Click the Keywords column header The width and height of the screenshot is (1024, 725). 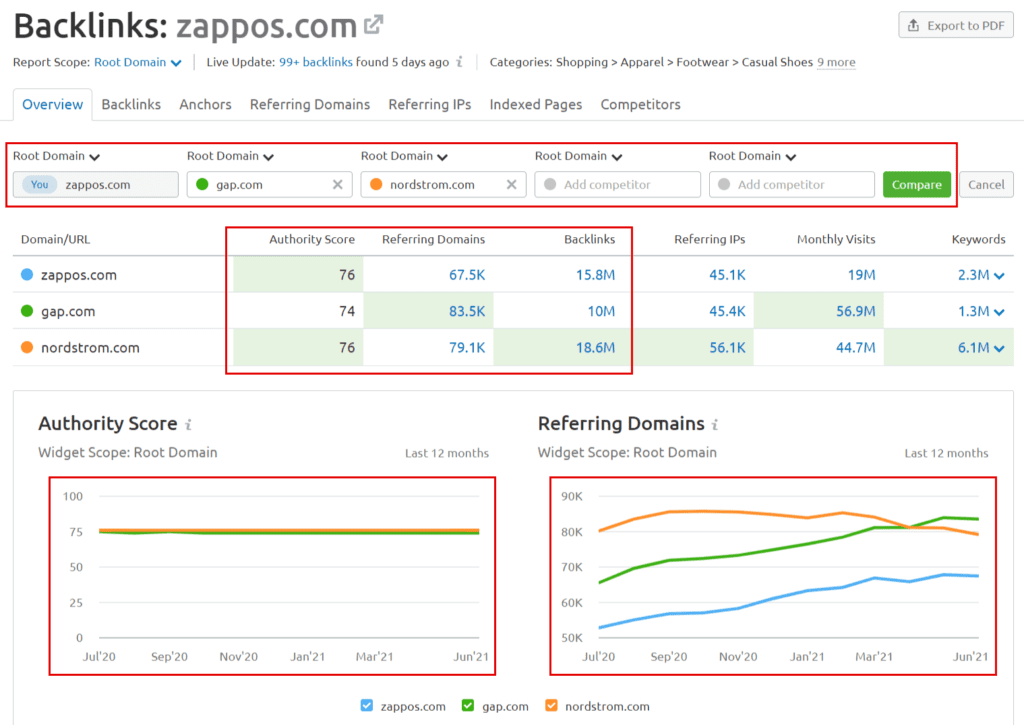coord(978,239)
